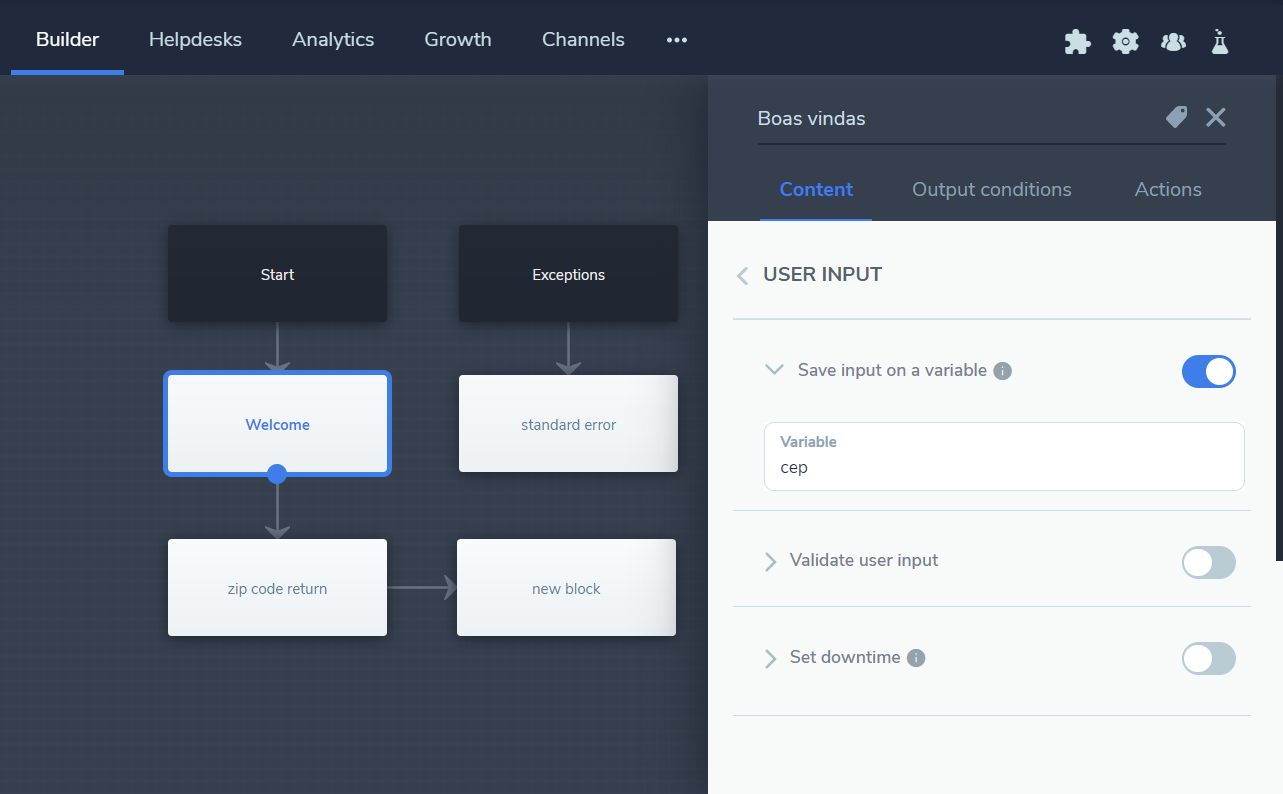
Task: Open the puzzle piece integrations icon
Action: pos(1077,41)
